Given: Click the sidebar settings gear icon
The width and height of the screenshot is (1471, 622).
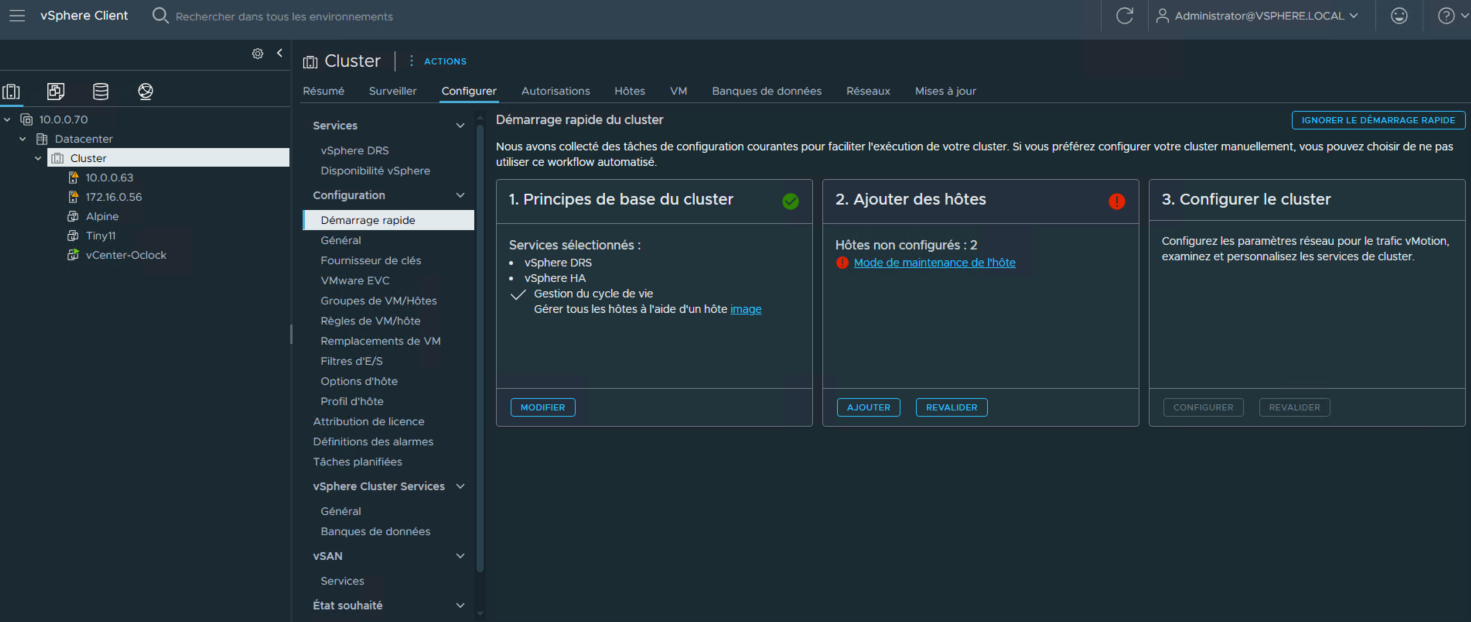Looking at the screenshot, I should point(257,54).
